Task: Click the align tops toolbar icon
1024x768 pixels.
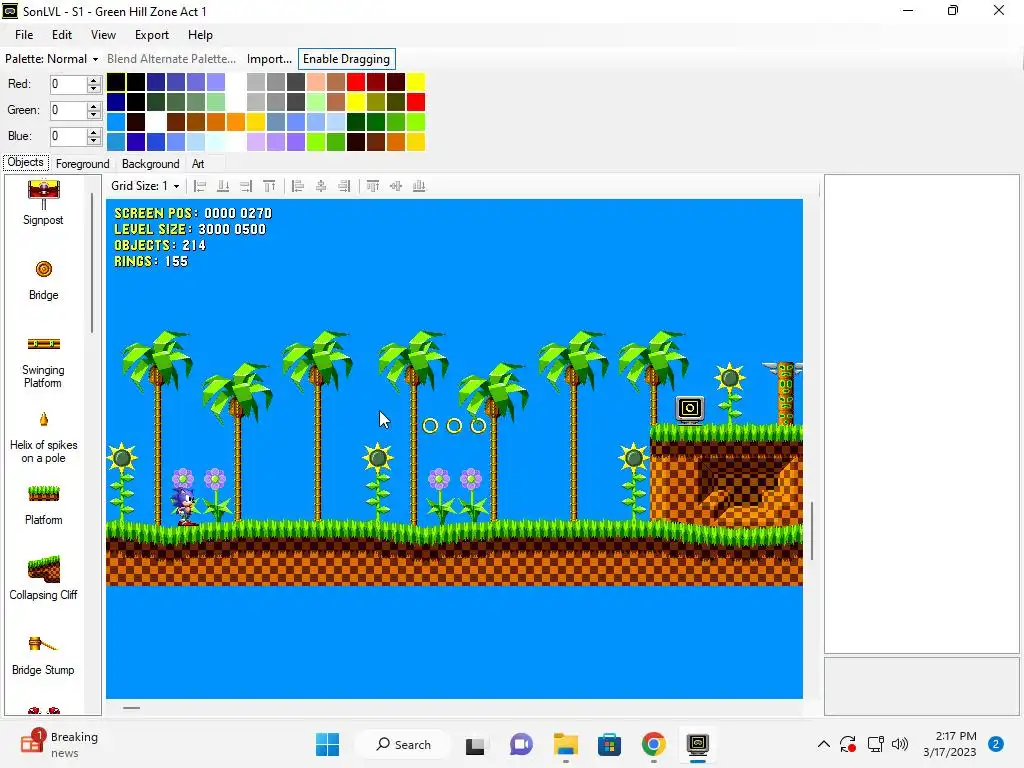Action: tap(373, 186)
